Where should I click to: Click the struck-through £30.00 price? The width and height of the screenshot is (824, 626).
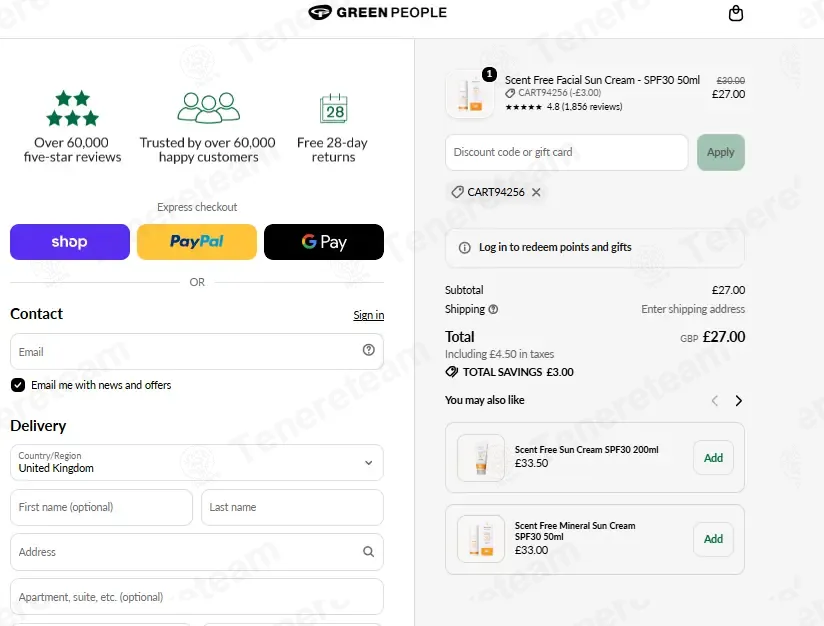coord(730,80)
